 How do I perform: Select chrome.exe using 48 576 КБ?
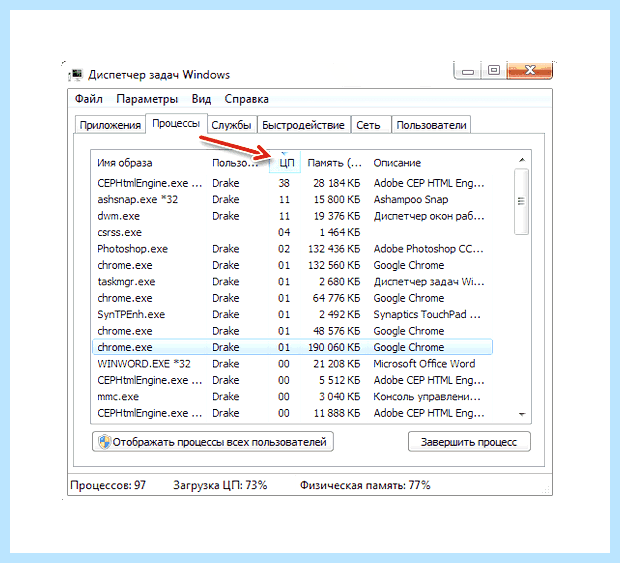coord(293,331)
